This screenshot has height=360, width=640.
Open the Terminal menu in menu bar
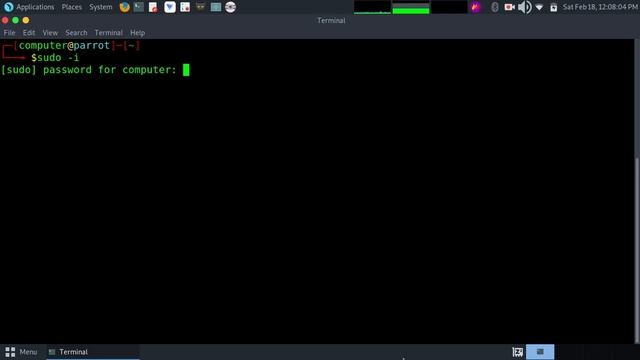[109, 33]
